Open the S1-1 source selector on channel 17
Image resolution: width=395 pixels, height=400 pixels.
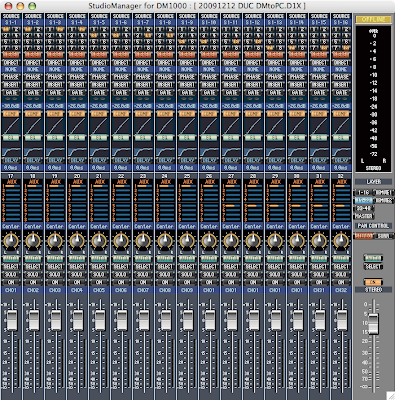11,22
